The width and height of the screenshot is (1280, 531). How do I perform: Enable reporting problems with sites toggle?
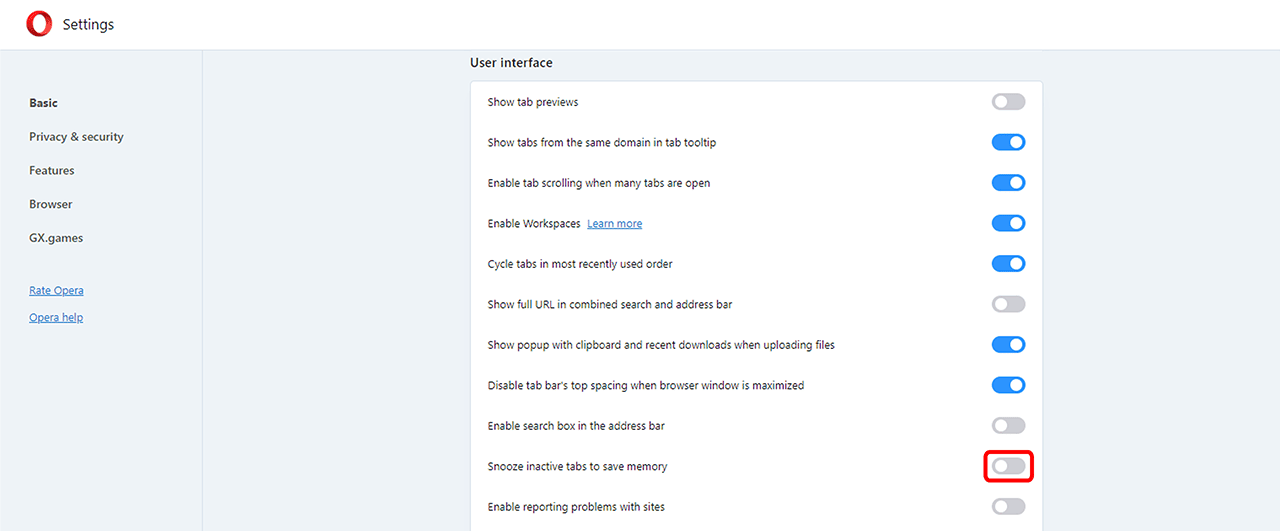click(1008, 507)
